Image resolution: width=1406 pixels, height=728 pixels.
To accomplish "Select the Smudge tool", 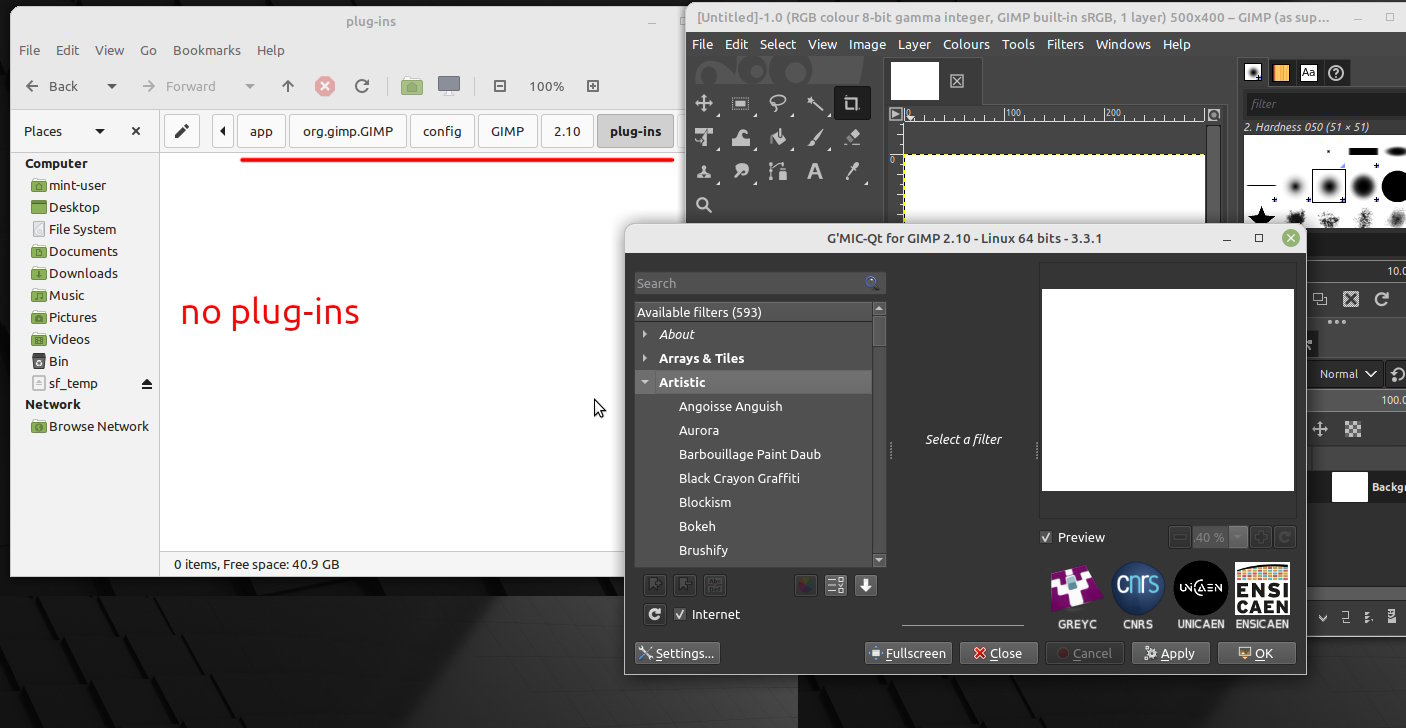I will (741, 171).
